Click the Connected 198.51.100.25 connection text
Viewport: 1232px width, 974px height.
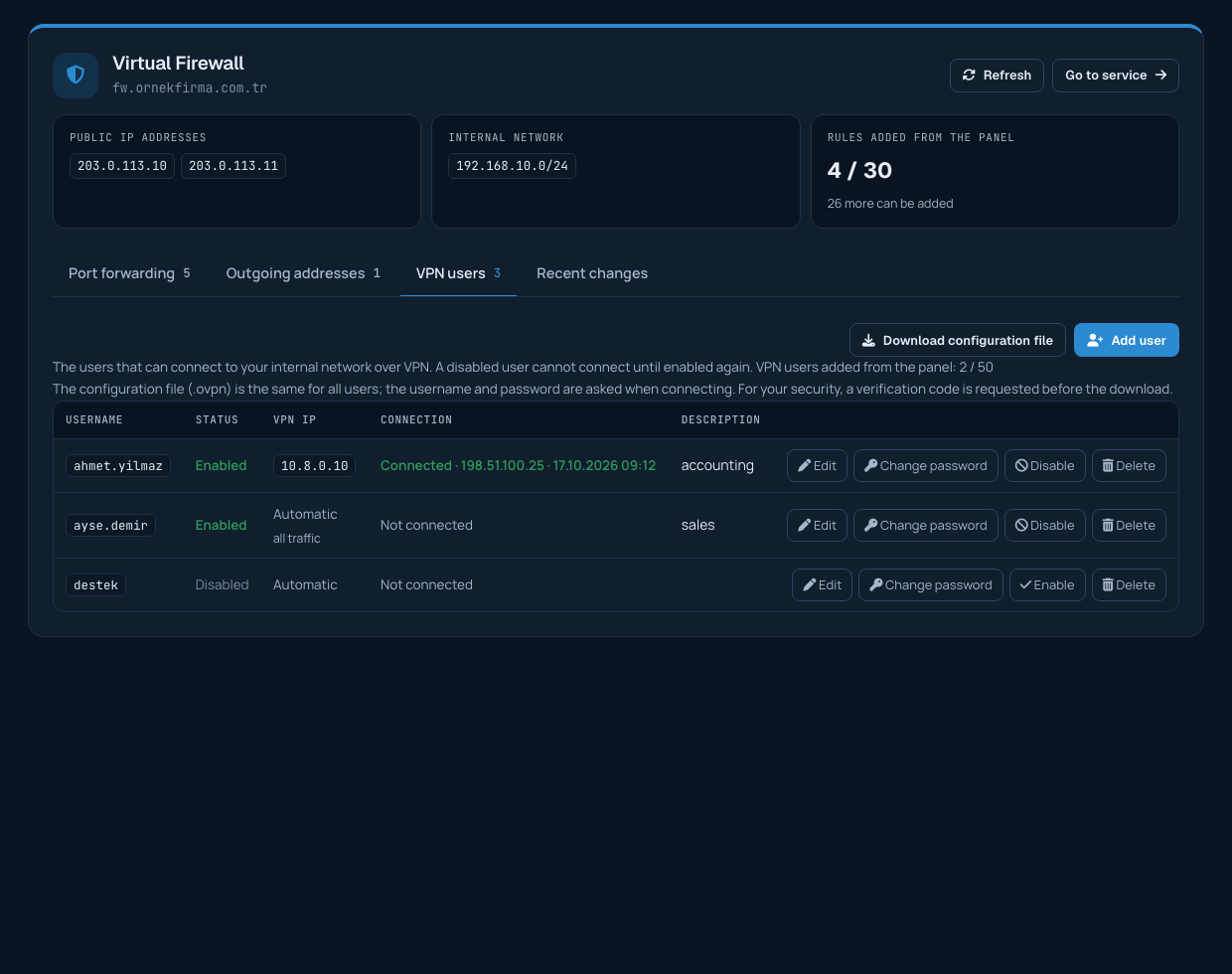point(518,466)
